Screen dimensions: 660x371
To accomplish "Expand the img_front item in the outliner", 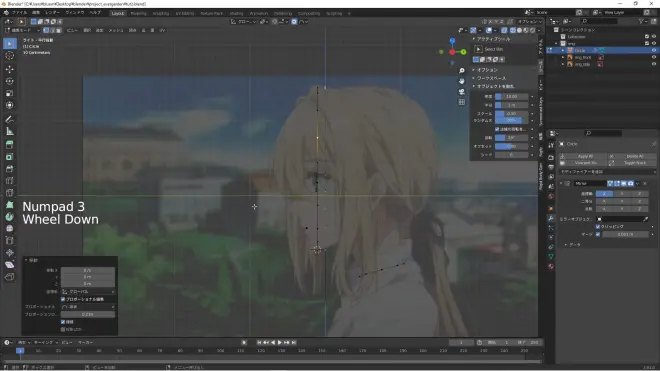I will pos(563,57).
